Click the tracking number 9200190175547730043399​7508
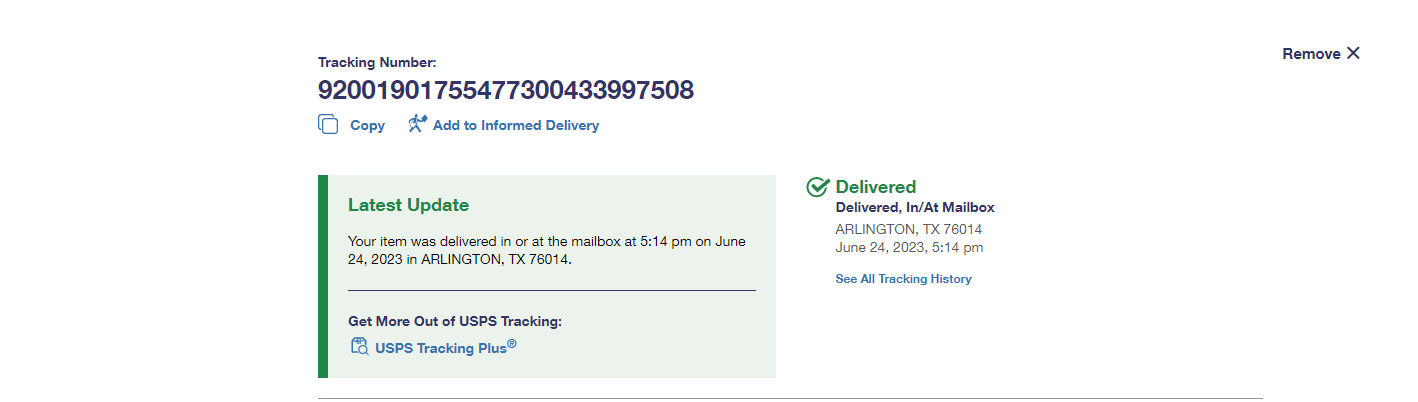The width and height of the screenshot is (1418, 402). (x=505, y=90)
